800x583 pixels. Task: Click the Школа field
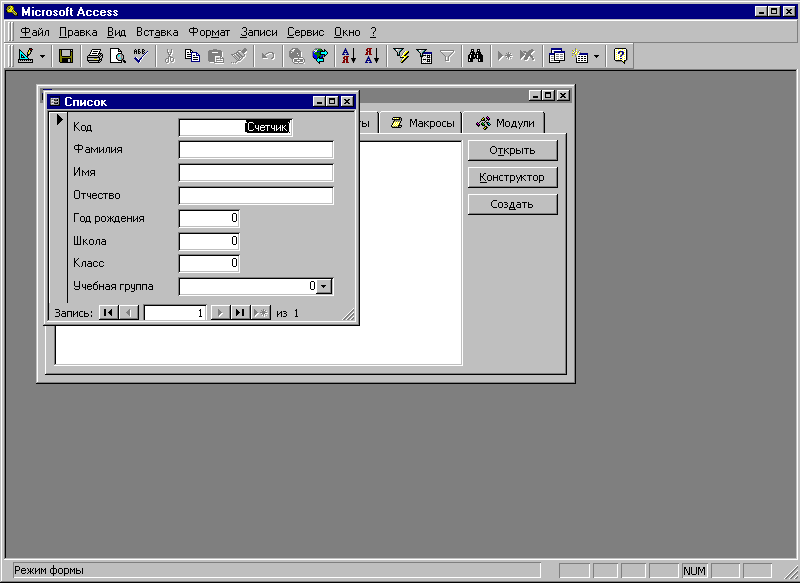click(209, 241)
